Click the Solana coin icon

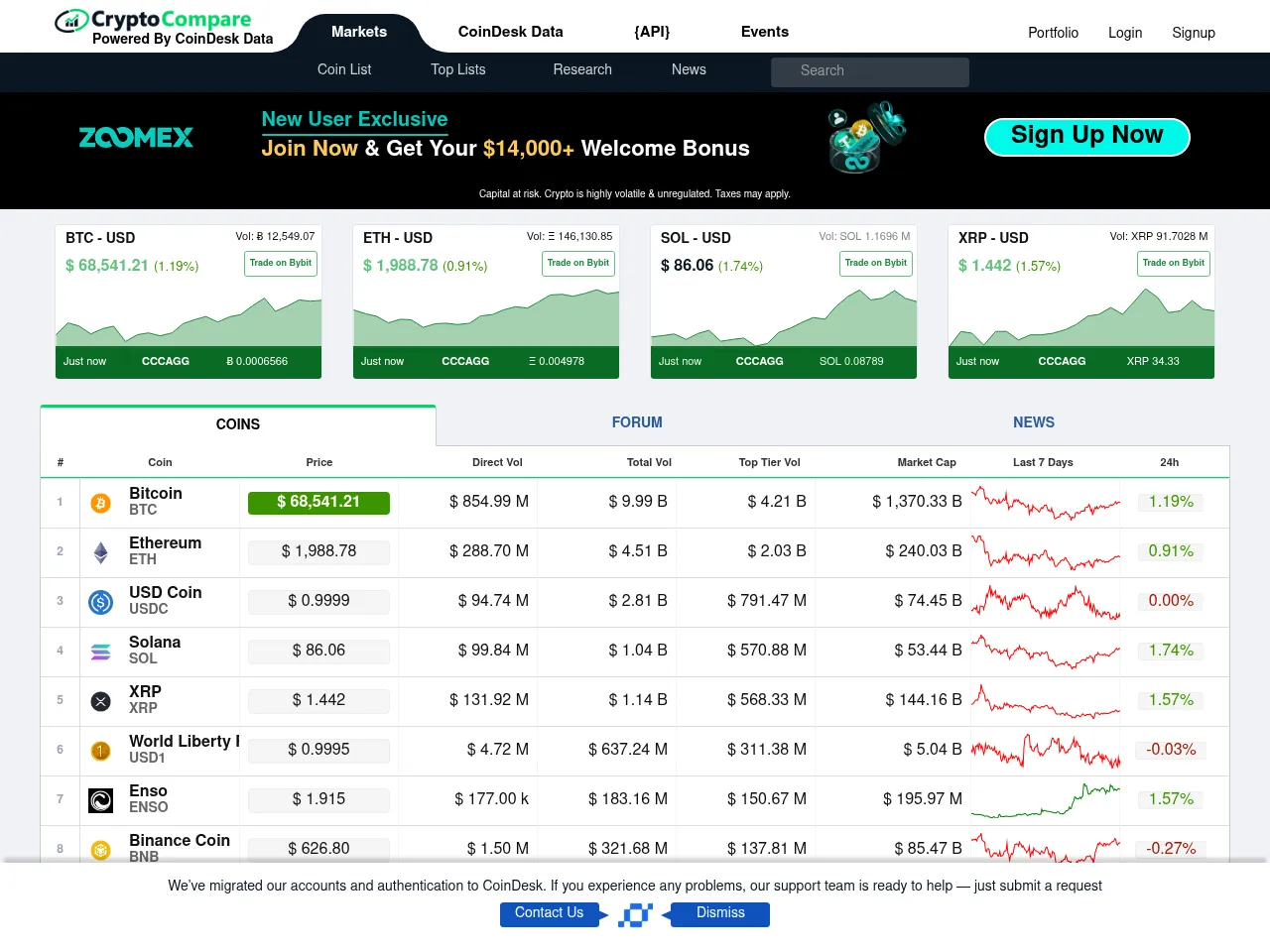click(x=100, y=652)
